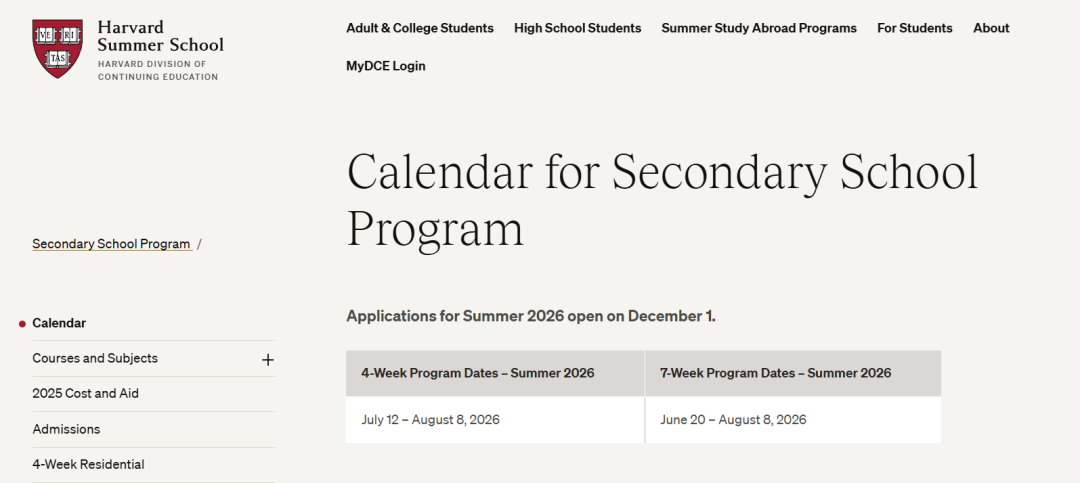This screenshot has height=483, width=1080.
Task: Open Courses and Subjects sidebar link
Action: (x=95, y=358)
